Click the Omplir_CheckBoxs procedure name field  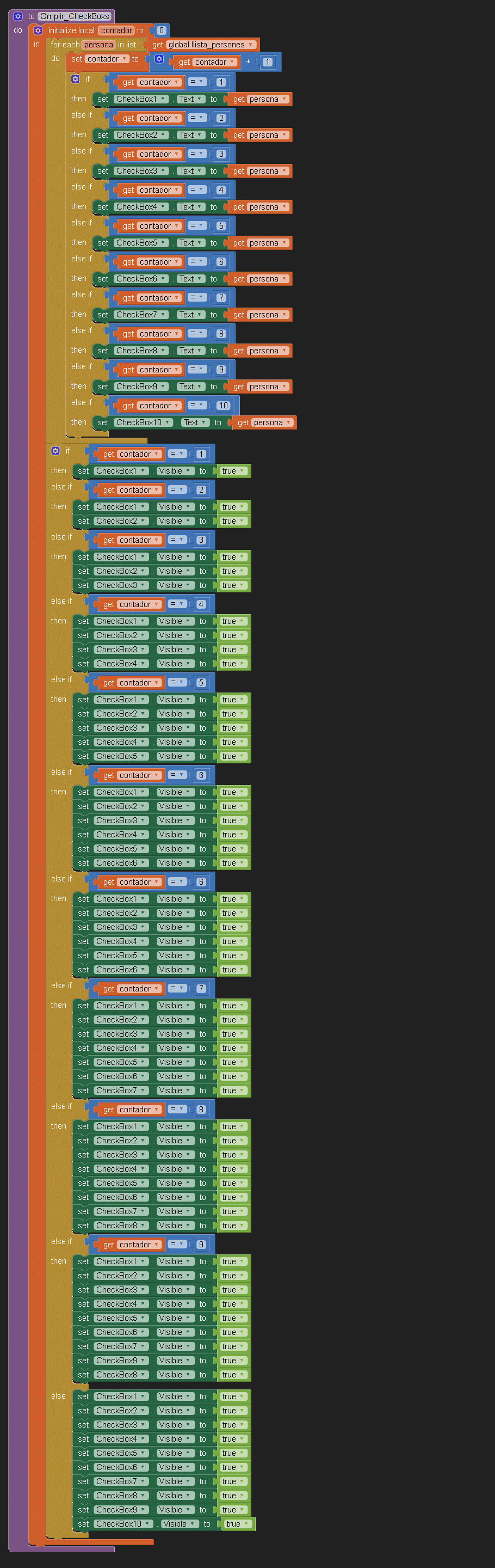coord(74,16)
